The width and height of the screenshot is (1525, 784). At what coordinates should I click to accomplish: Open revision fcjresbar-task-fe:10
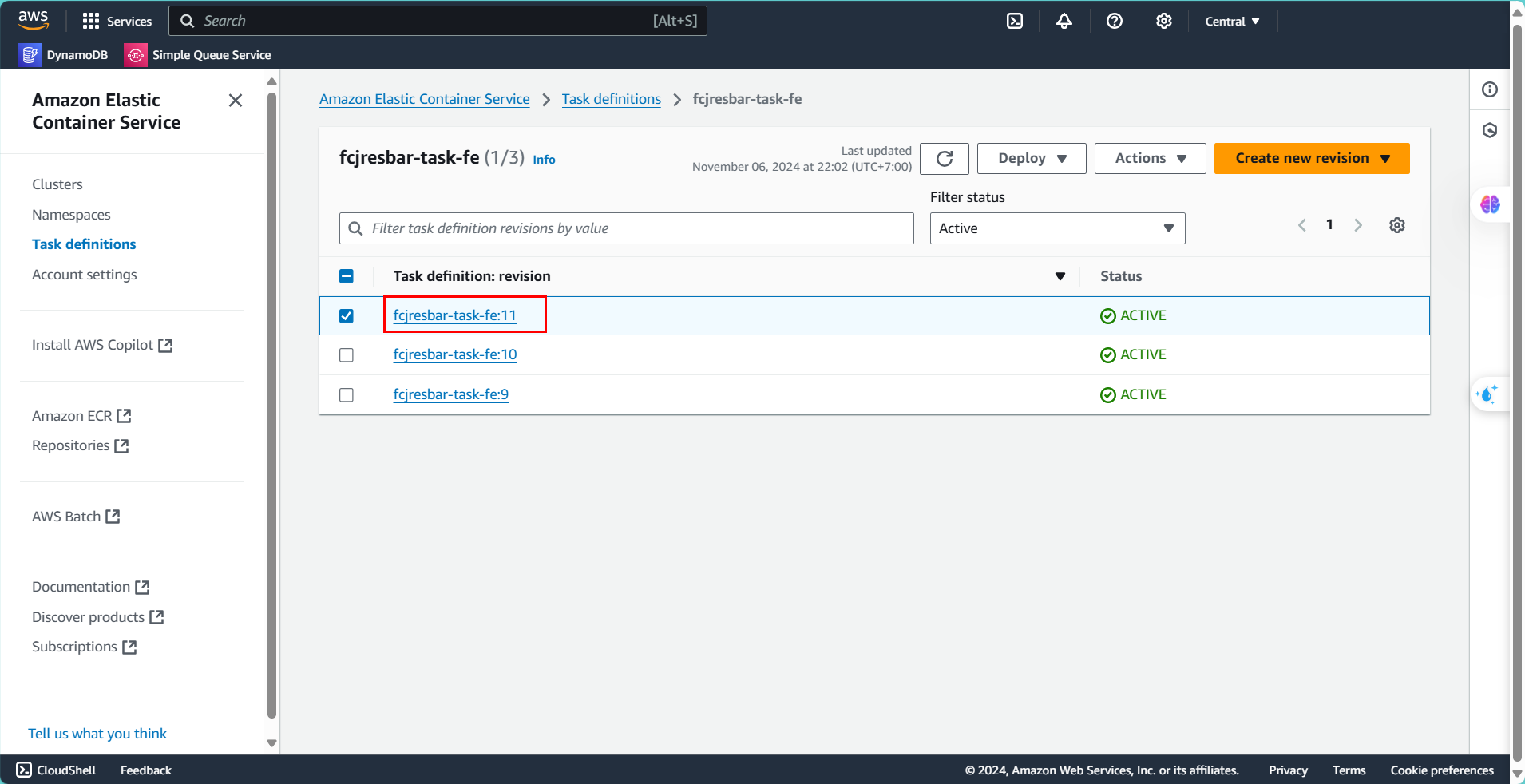pos(455,354)
